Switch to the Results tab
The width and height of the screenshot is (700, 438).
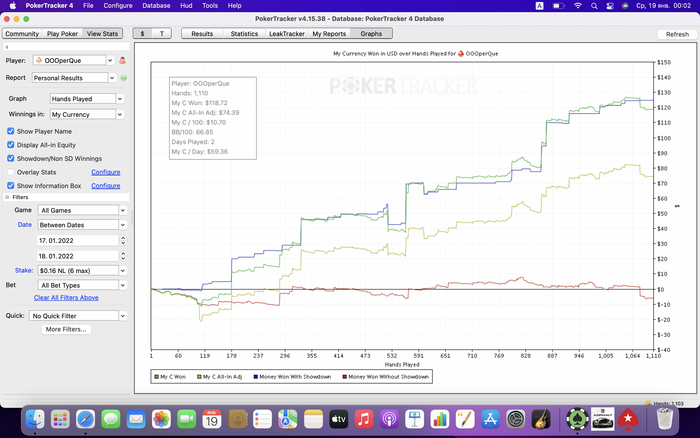(202, 33)
